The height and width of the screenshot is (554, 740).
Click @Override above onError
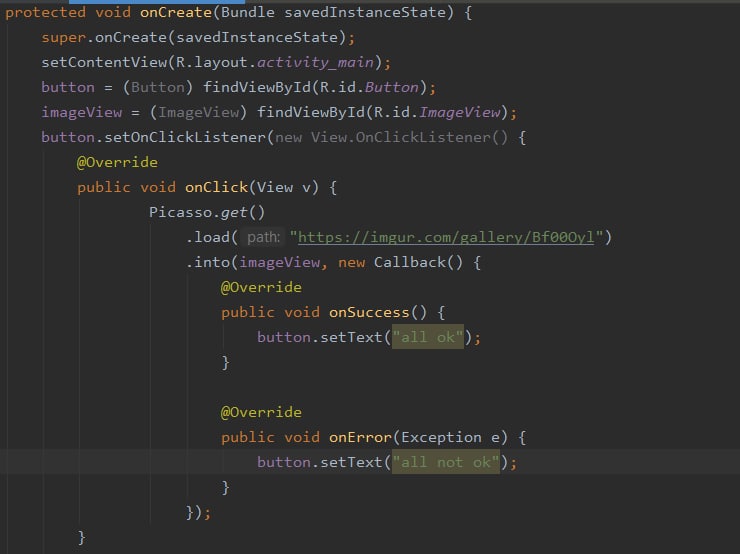coord(261,412)
